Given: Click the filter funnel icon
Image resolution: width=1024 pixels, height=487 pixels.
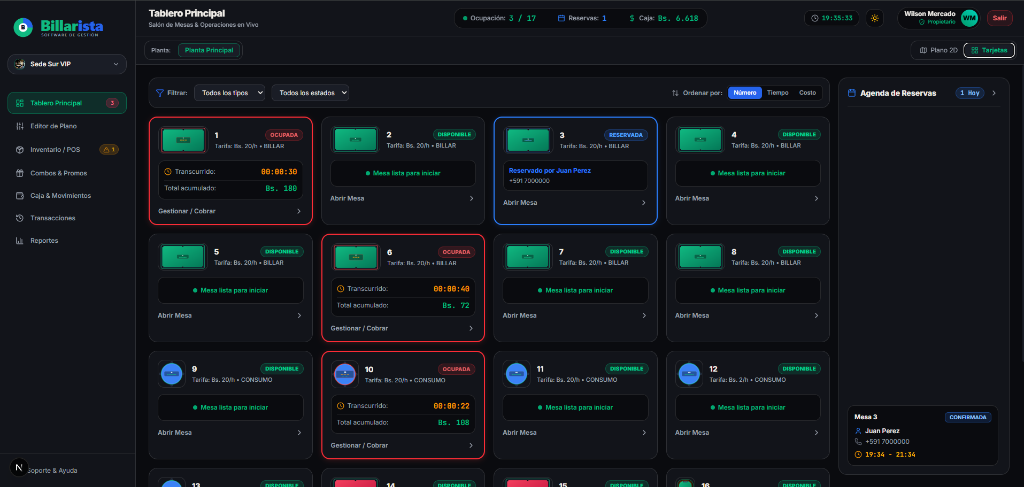Looking at the screenshot, I should pyautogui.click(x=159, y=93).
